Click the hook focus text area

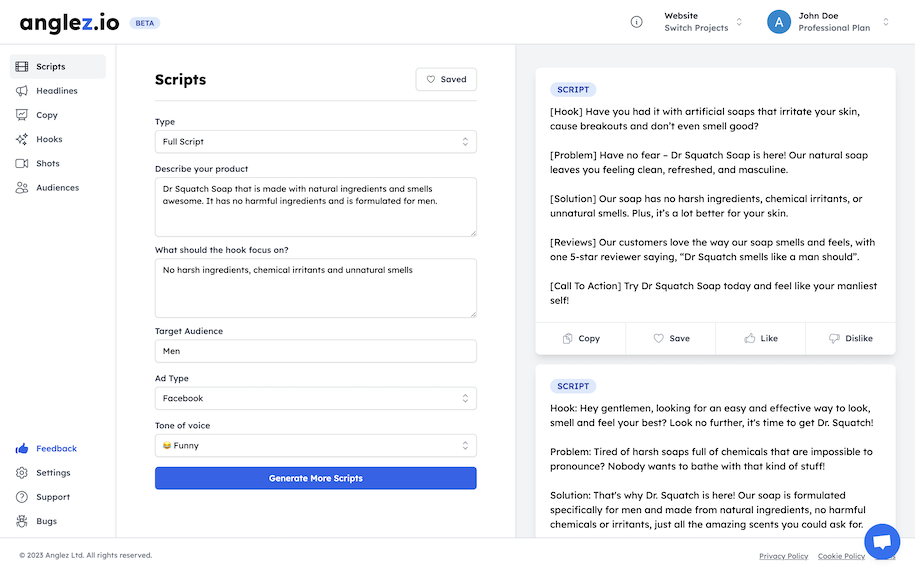pyautogui.click(x=316, y=288)
